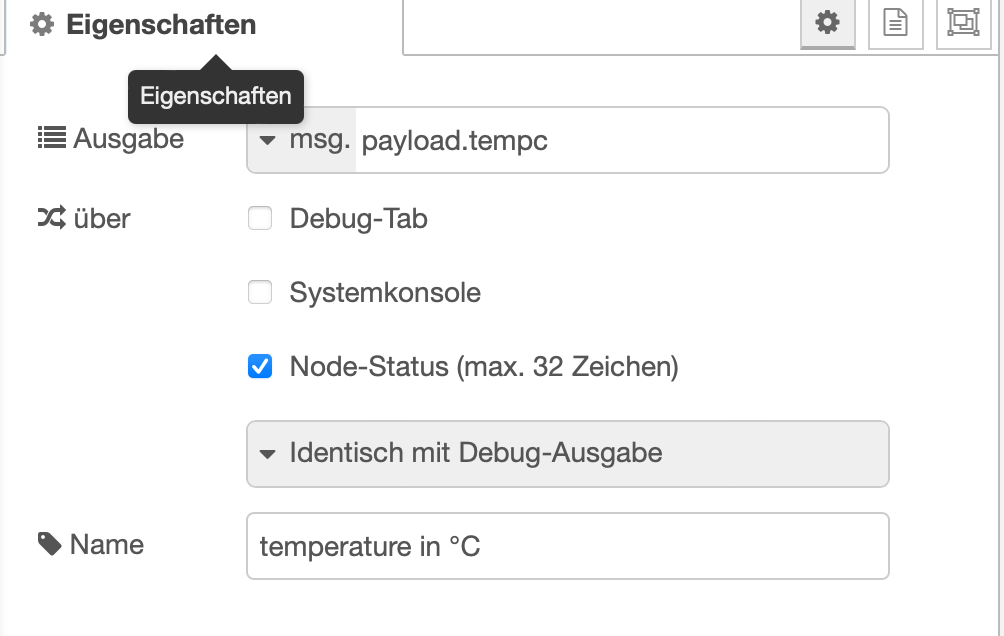Open the node properties gear button
Image resolution: width=1004 pixels, height=636 pixels.
click(827, 23)
